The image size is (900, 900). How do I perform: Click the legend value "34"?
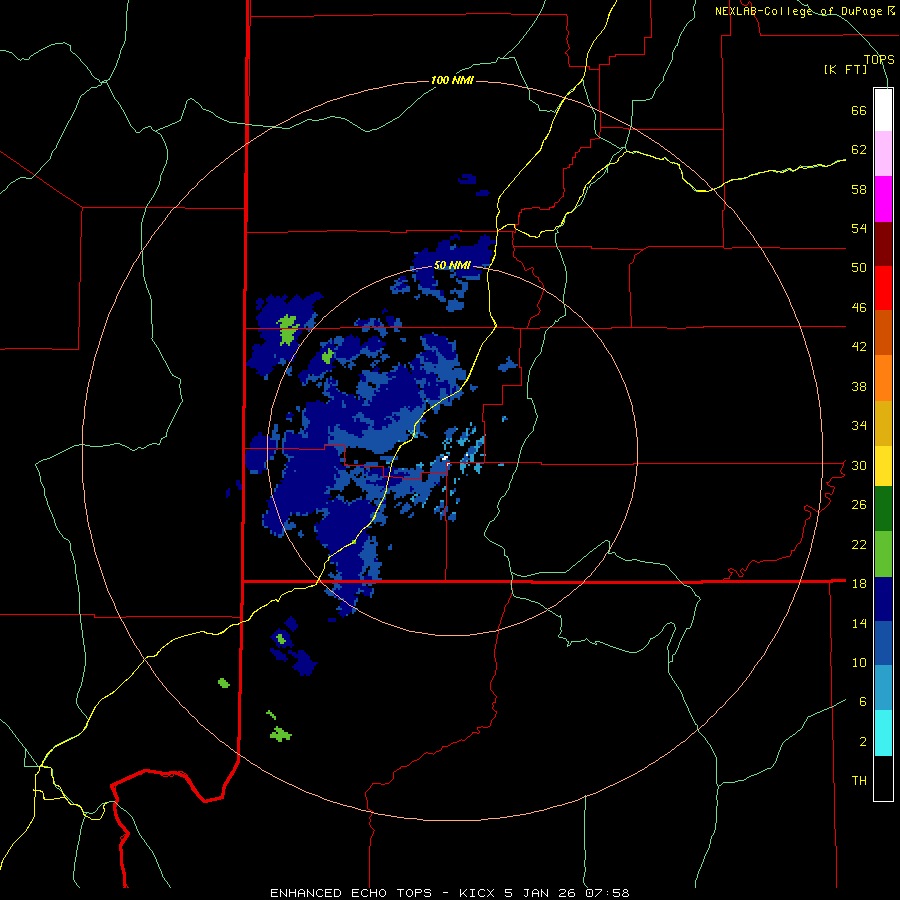tap(859, 426)
